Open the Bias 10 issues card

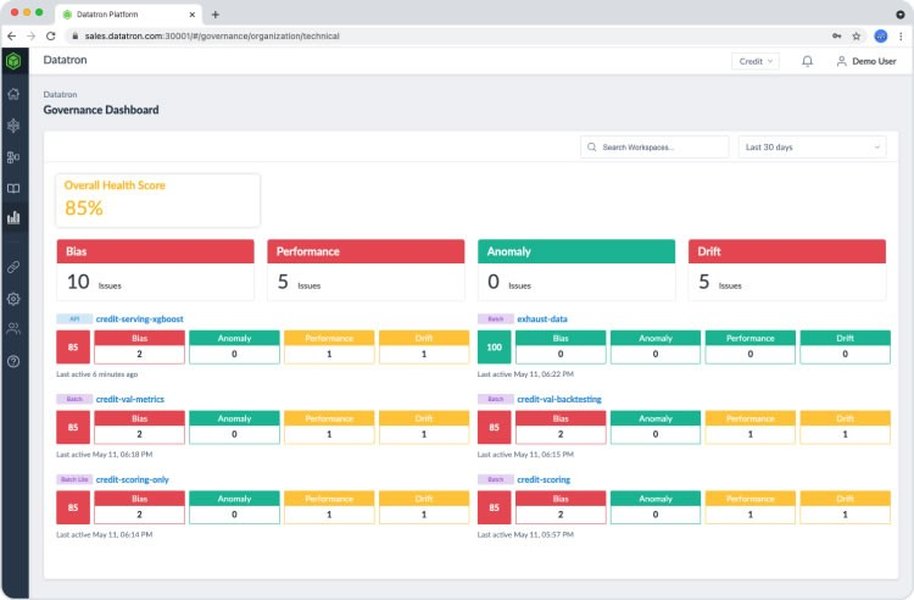(x=155, y=270)
